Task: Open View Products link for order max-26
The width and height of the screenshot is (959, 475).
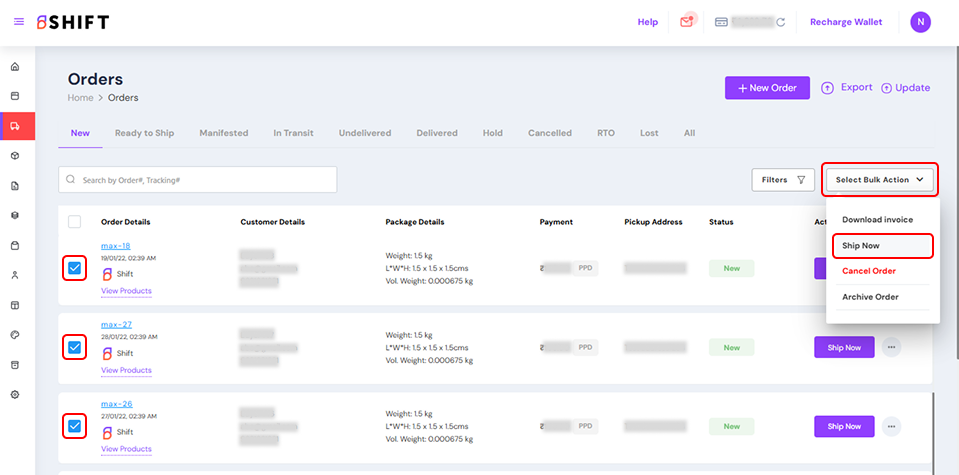Action: pyautogui.click(x=126, y=449)
